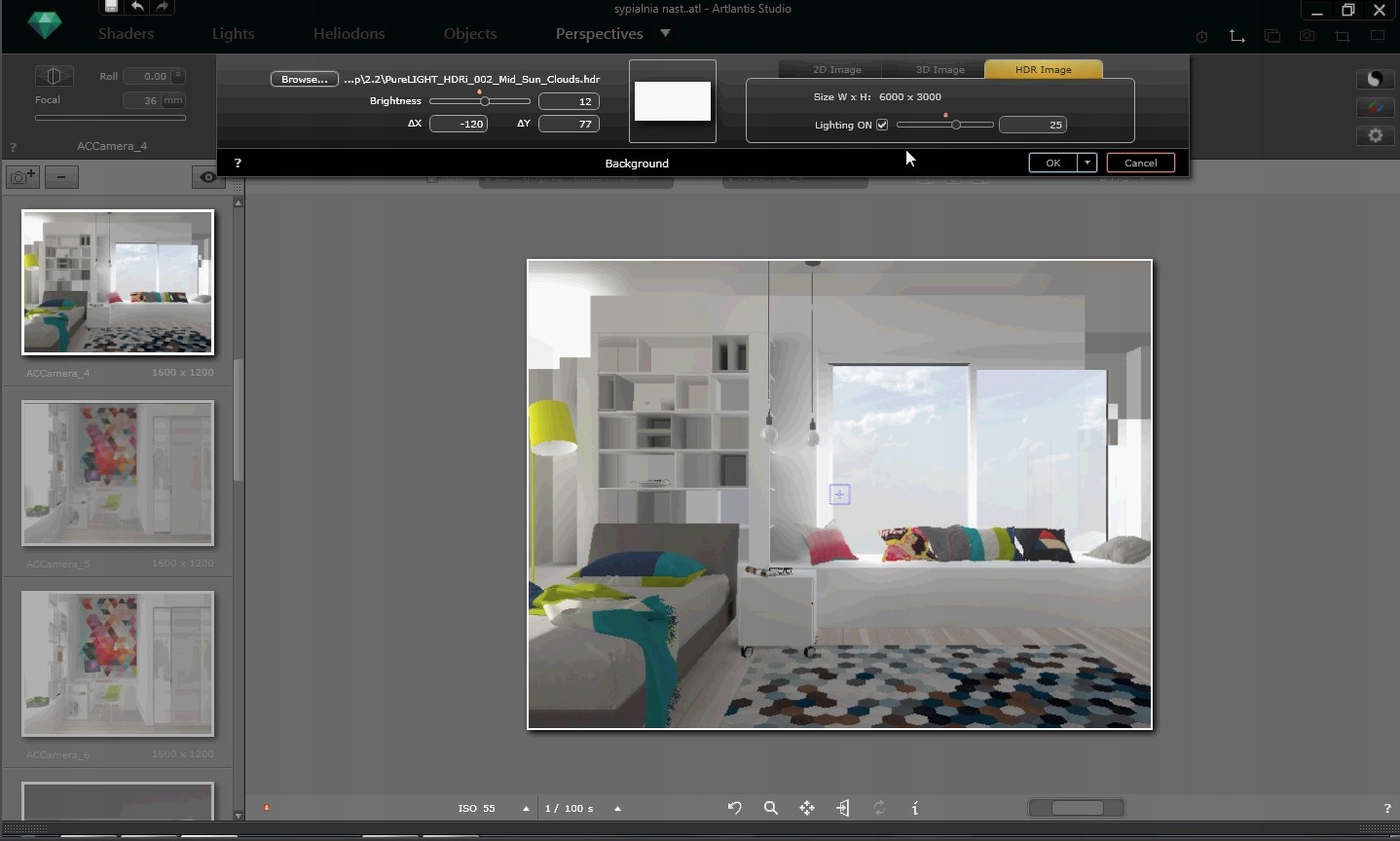Open the settings gear on right panel
This screenshot has width=1400, height=841.
[1375, 135]
